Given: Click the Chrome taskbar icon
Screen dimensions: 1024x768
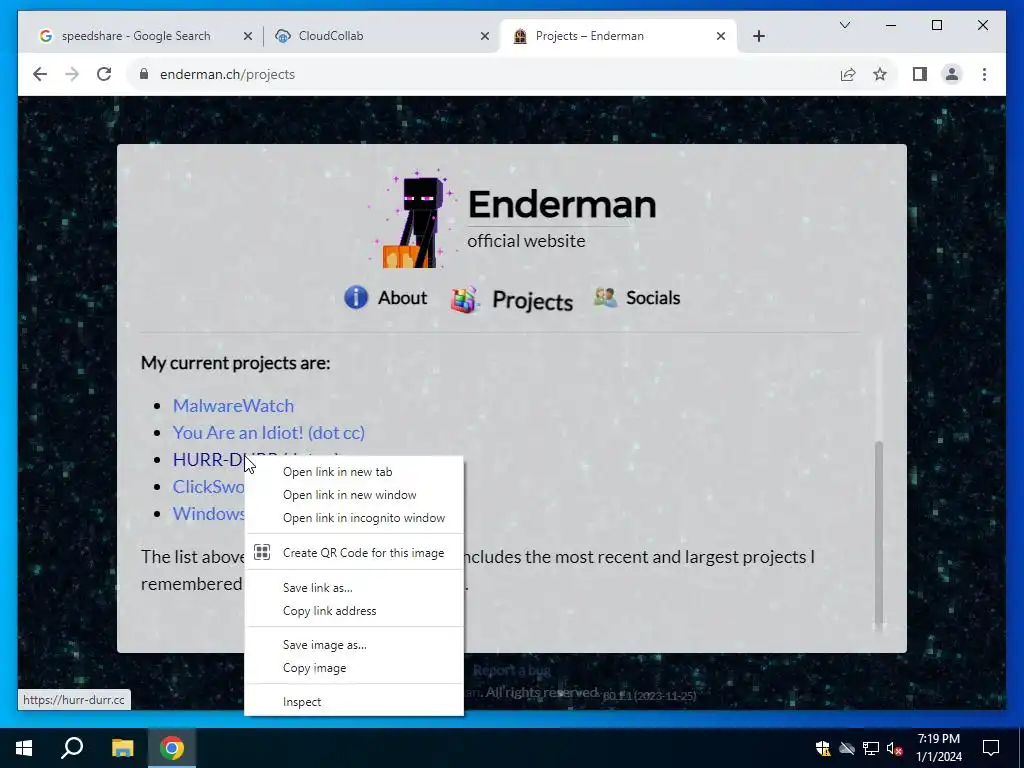Looking at the screenshot, I should [x=172, y=748].
